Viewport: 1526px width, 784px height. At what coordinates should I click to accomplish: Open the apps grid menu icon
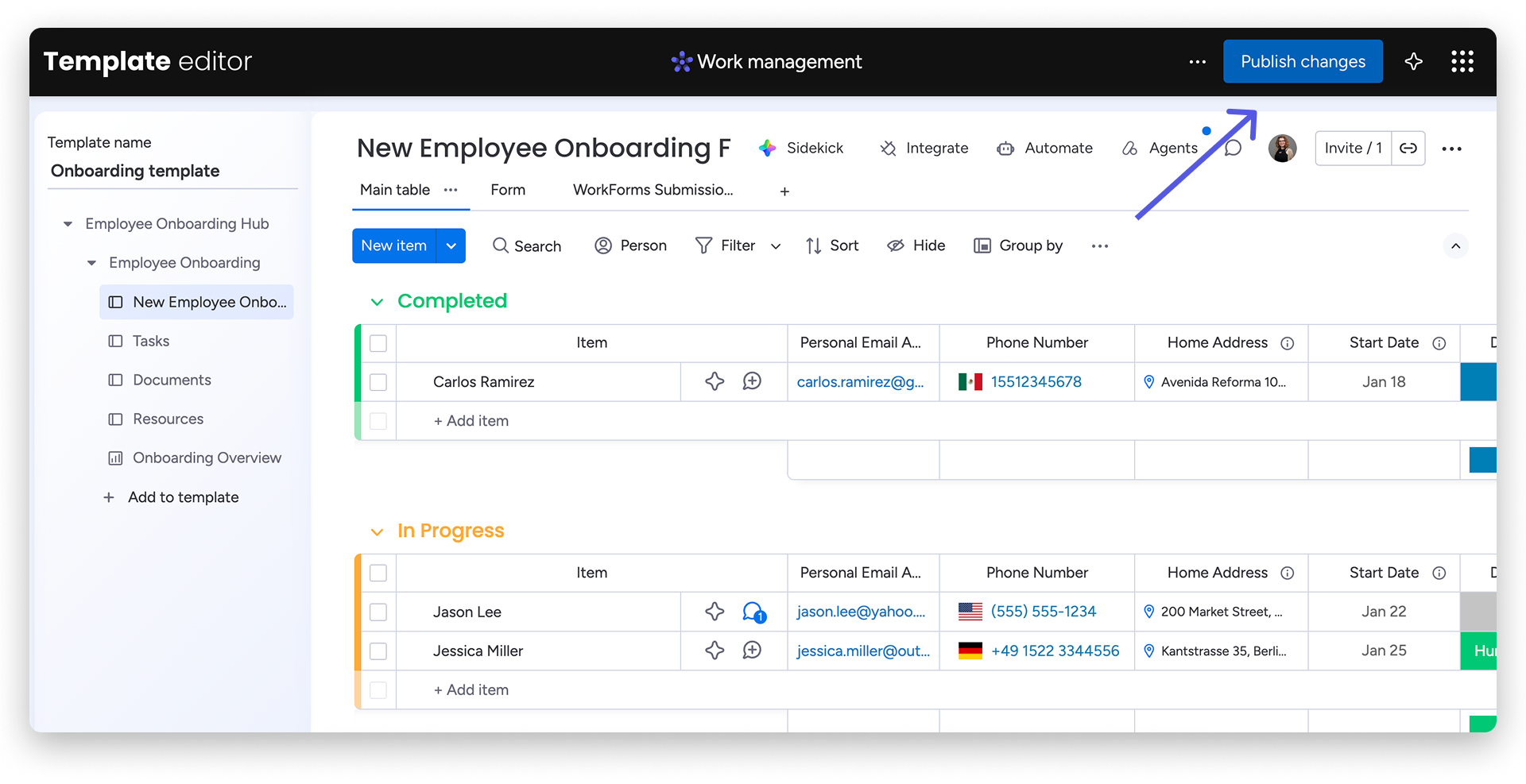click(x=1462, y=61)
